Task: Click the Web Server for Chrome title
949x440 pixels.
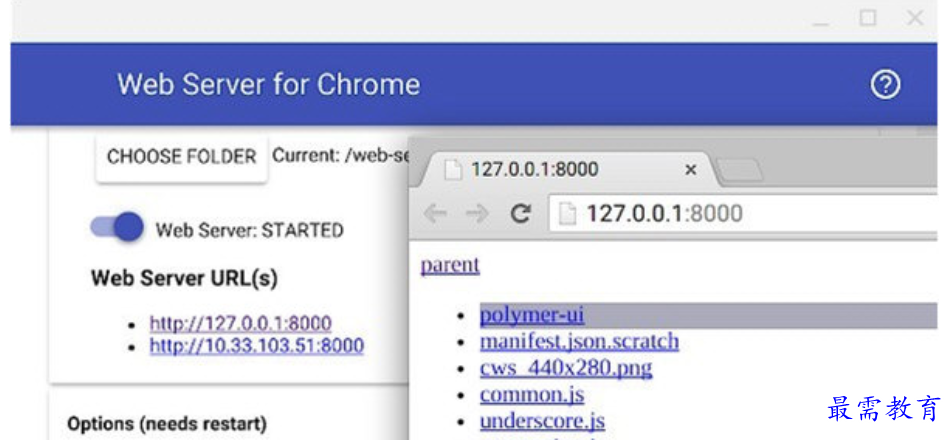Action: click(x=268, y=85)
